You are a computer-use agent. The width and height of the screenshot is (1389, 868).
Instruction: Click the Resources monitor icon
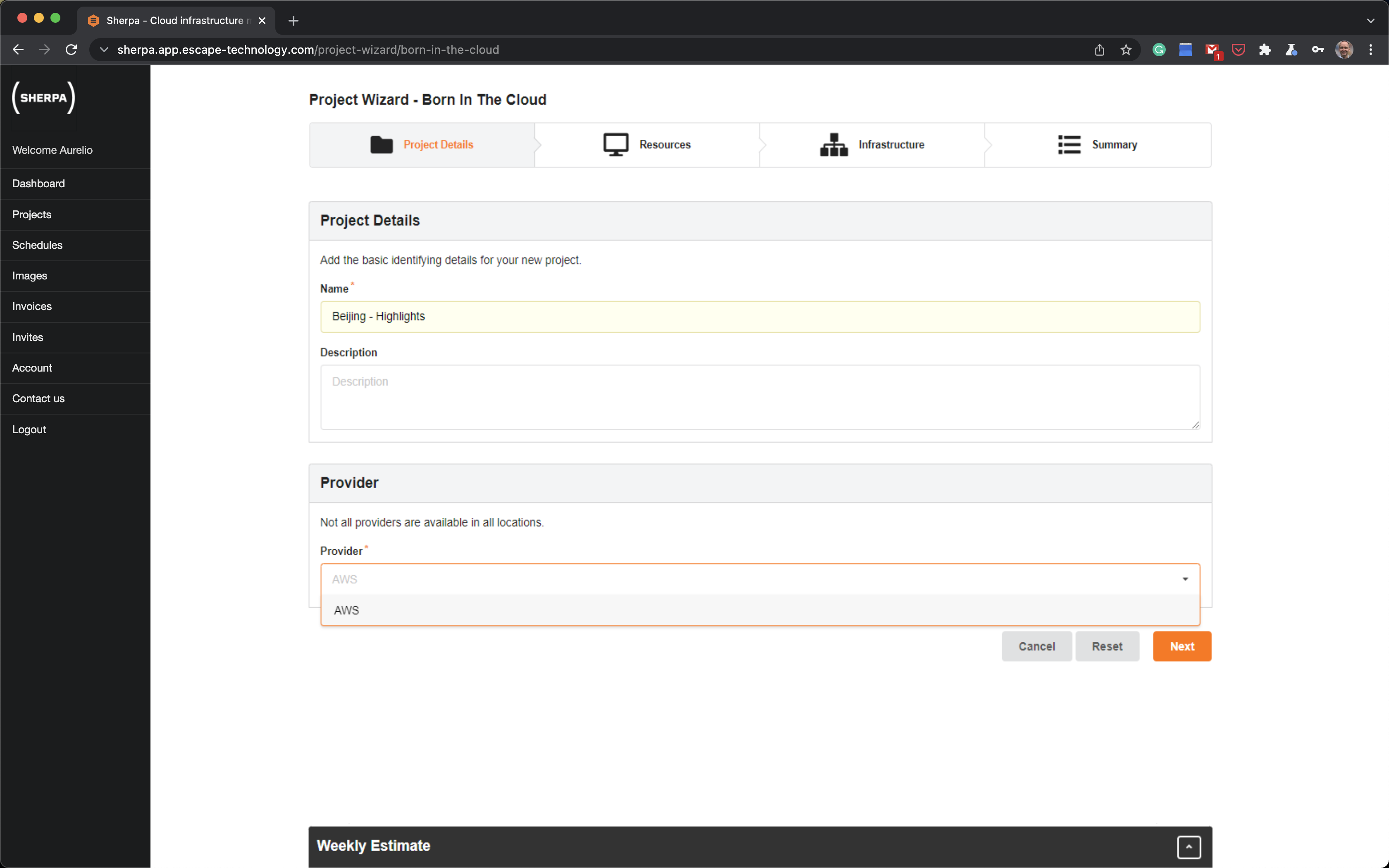pyautogui.click(x=614, y=144)
